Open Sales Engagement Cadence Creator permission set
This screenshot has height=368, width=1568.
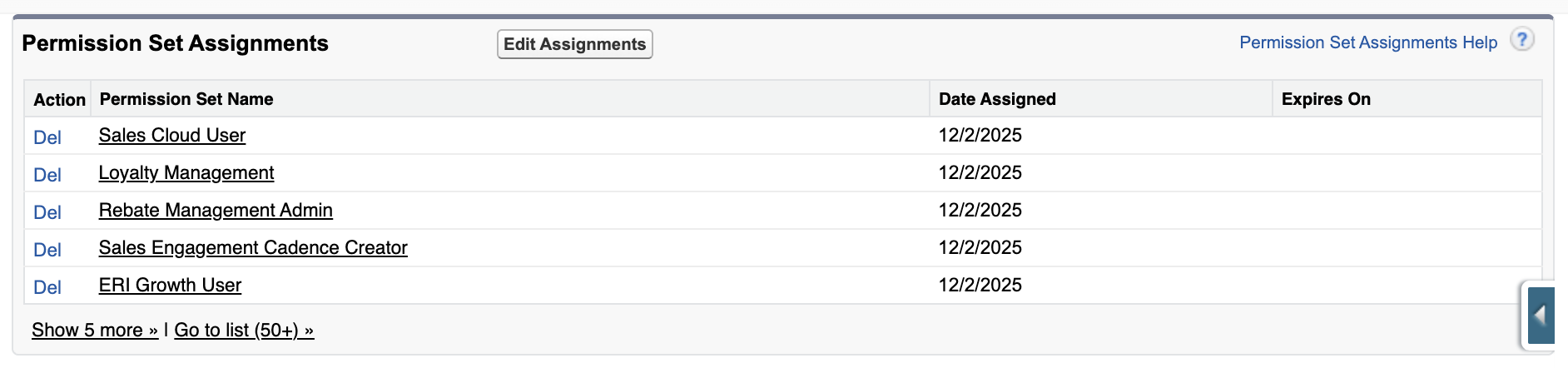pyautogui.click(x=253, y=247)
